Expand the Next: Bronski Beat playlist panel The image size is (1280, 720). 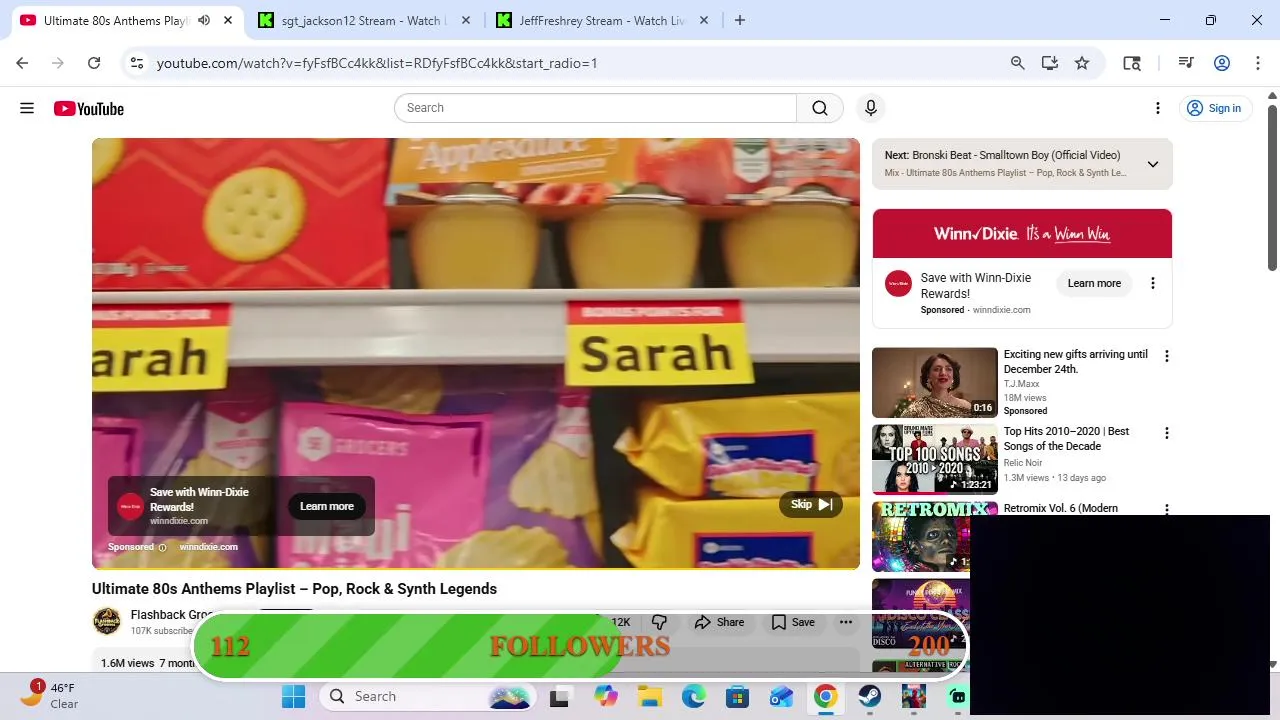pyautogui.click(x=1152, y=164)
